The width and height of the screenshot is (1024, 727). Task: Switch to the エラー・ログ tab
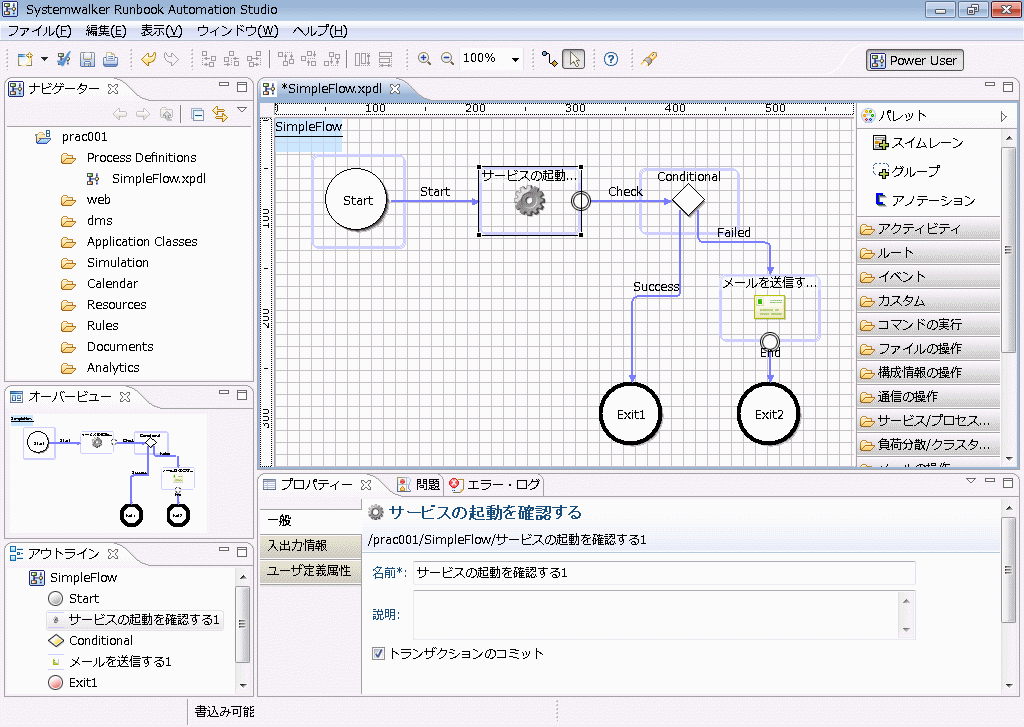point(496,485)
